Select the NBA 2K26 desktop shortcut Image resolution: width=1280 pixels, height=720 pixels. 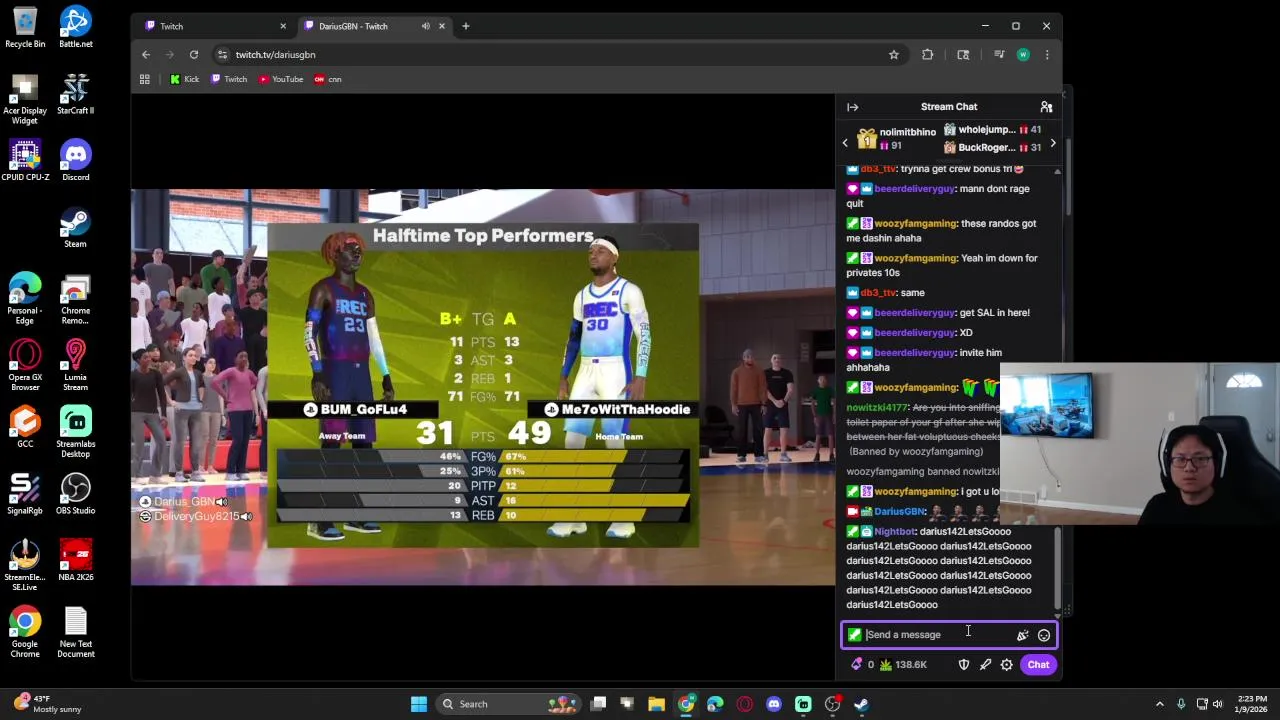point(75,561)
